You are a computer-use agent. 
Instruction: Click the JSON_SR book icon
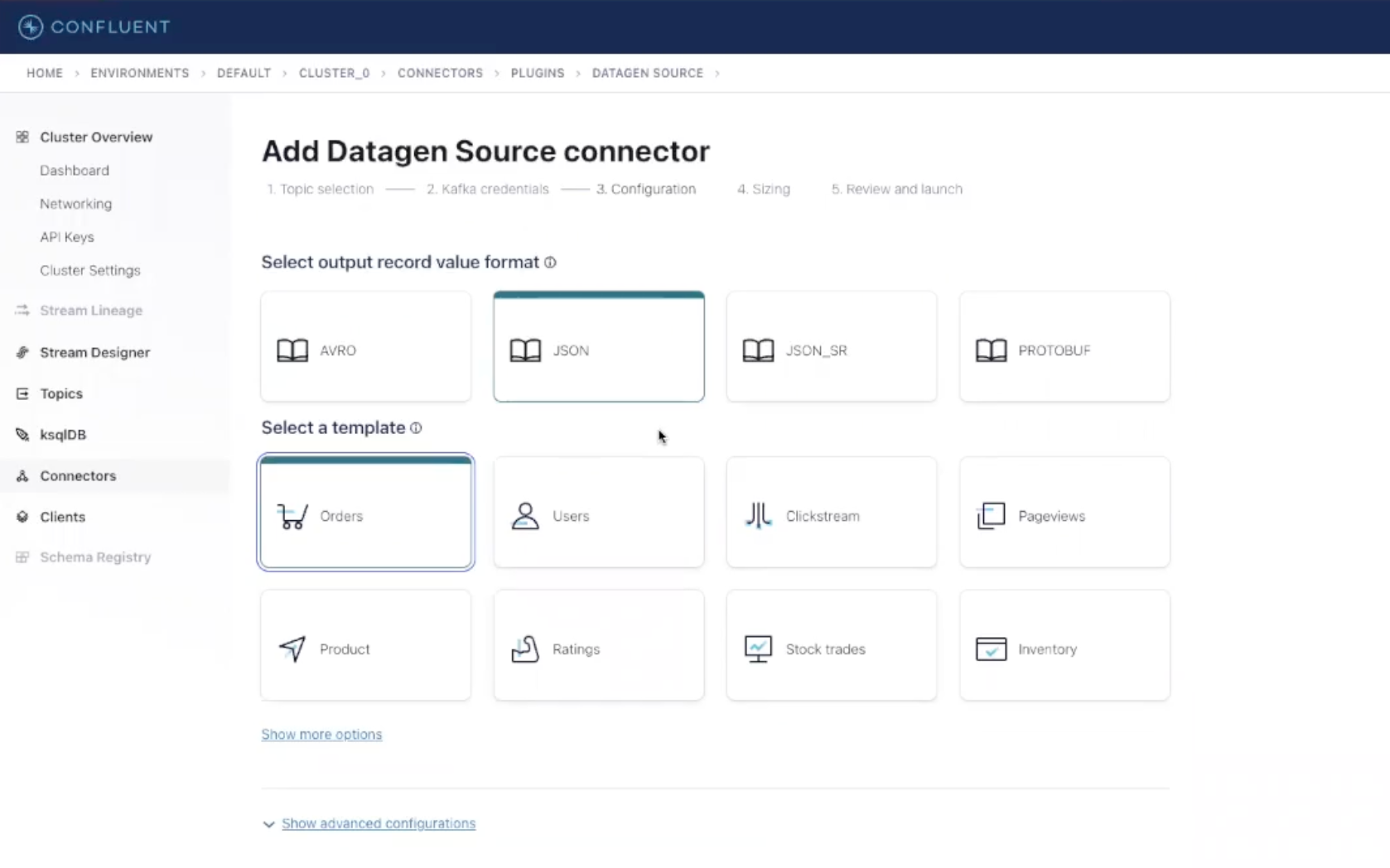click(758, 350)
